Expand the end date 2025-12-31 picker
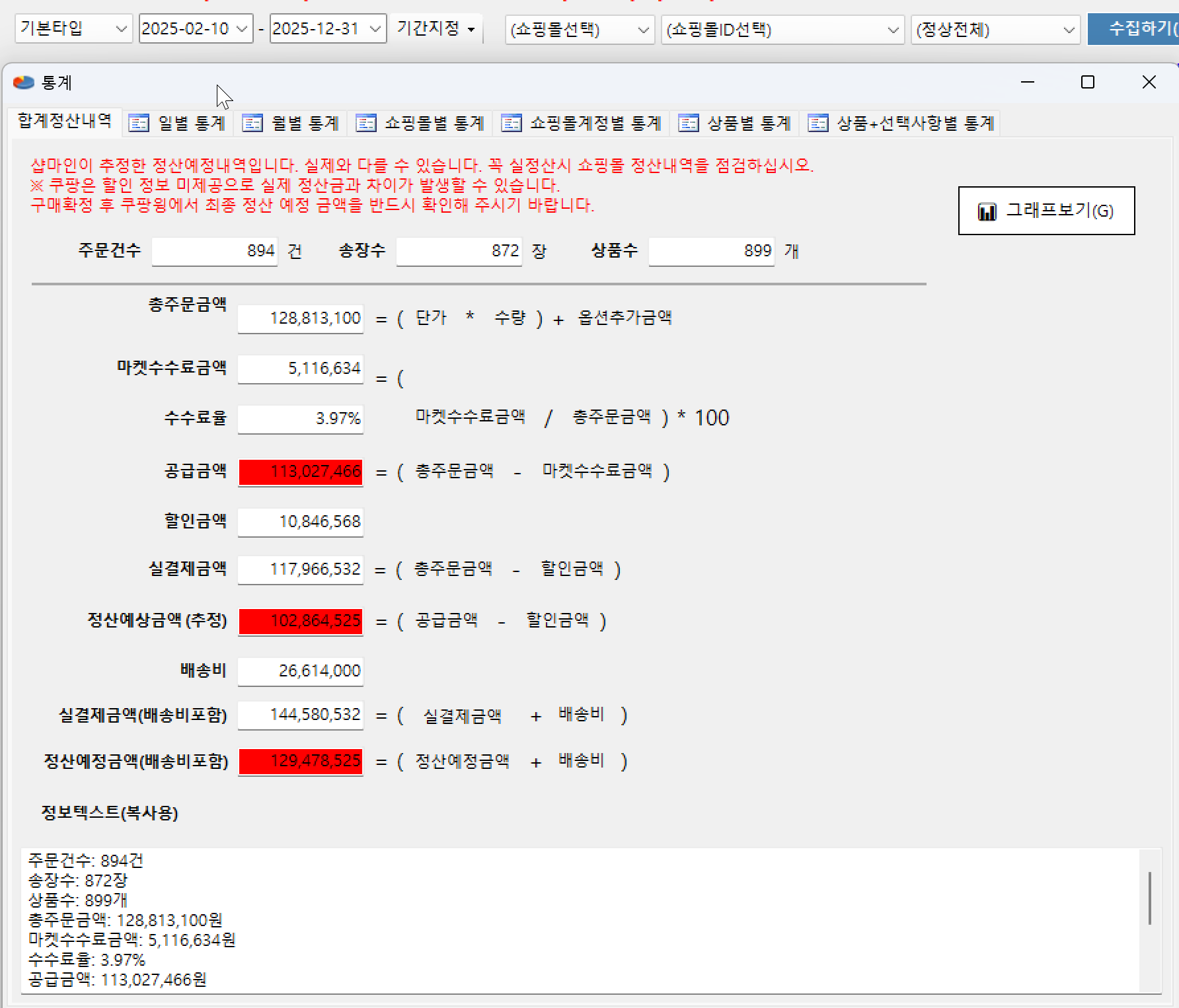 coord(375,29)
